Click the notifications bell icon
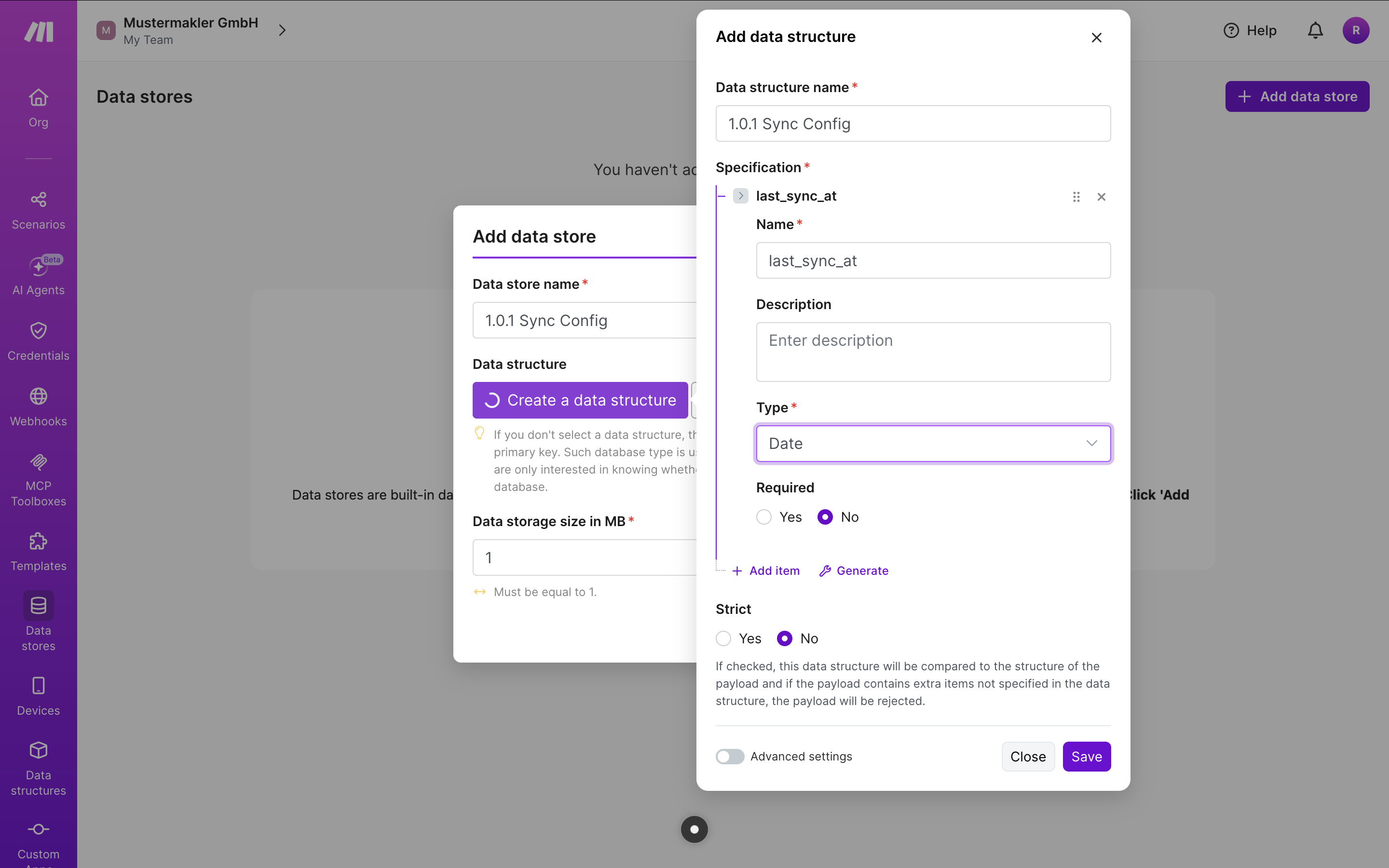 [1315, 30]
